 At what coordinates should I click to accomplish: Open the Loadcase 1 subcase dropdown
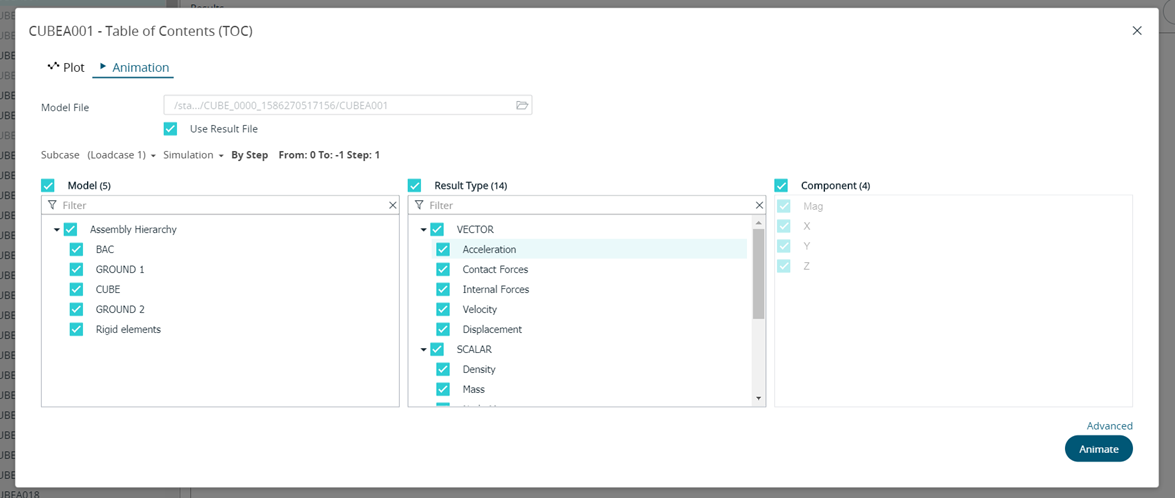pos(120,155)
